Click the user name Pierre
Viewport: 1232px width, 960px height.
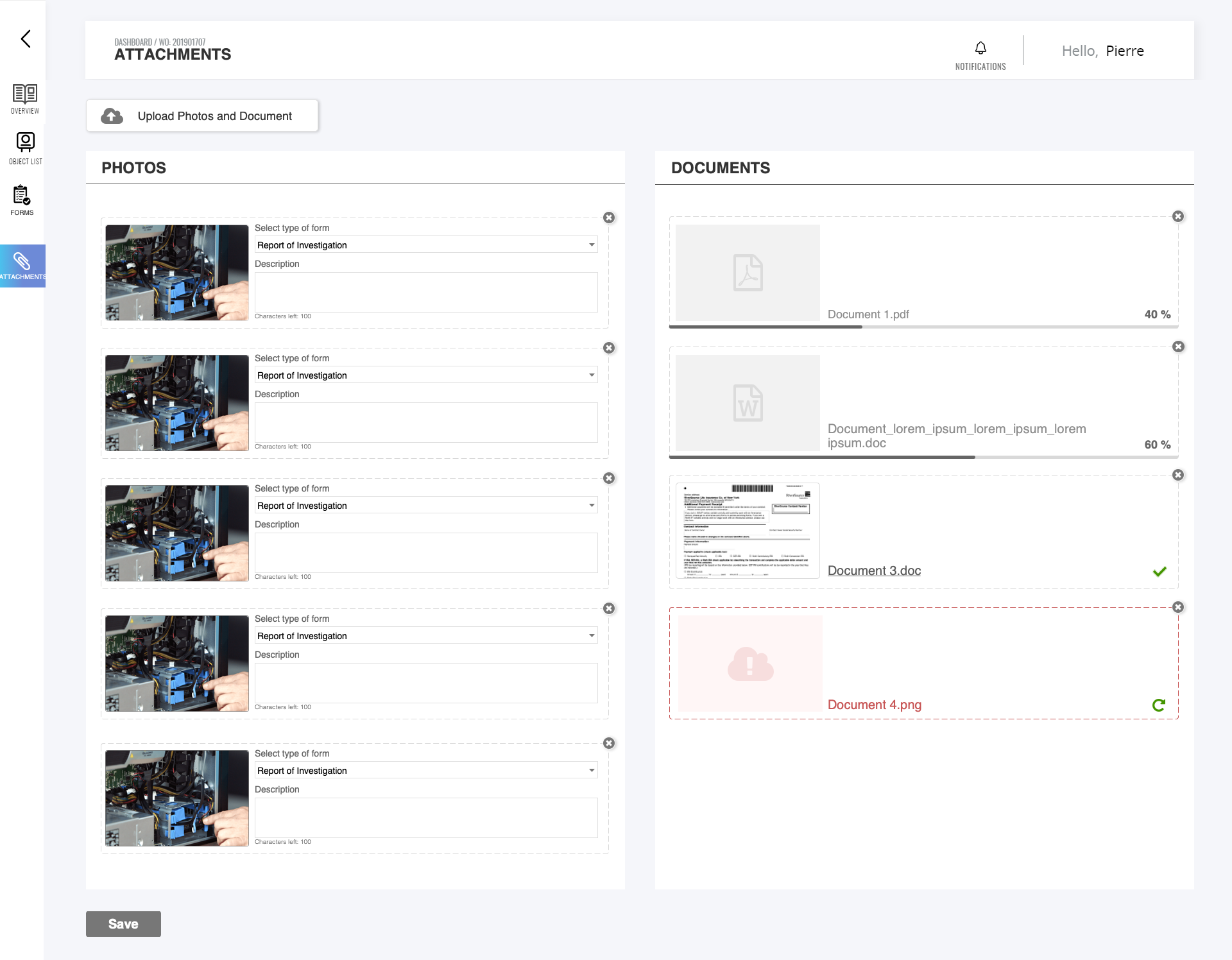(1125, 51)
